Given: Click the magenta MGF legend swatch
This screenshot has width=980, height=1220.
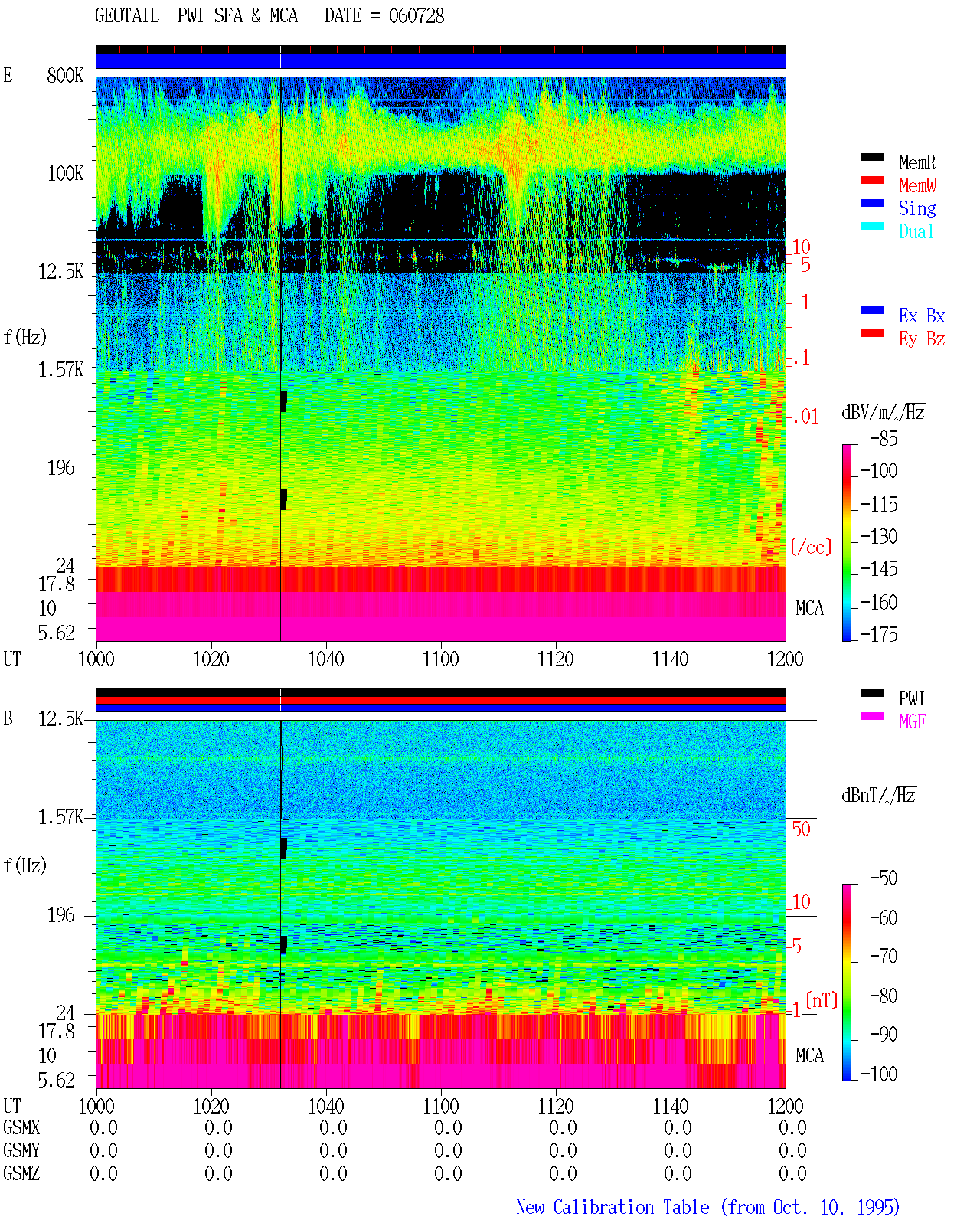Looking at the screenshot, I should click(872, 716).
